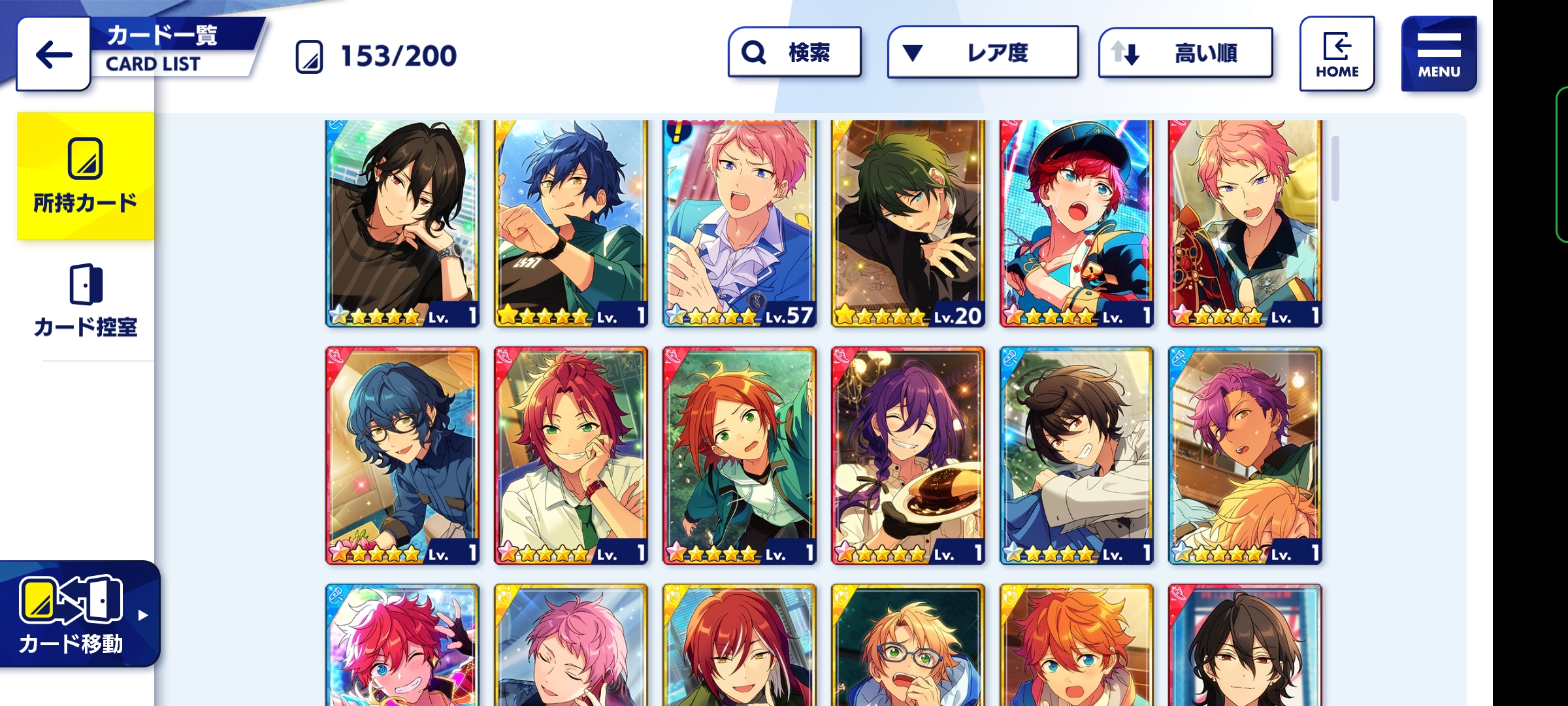Select the 所持カード tab

point(86,176)
